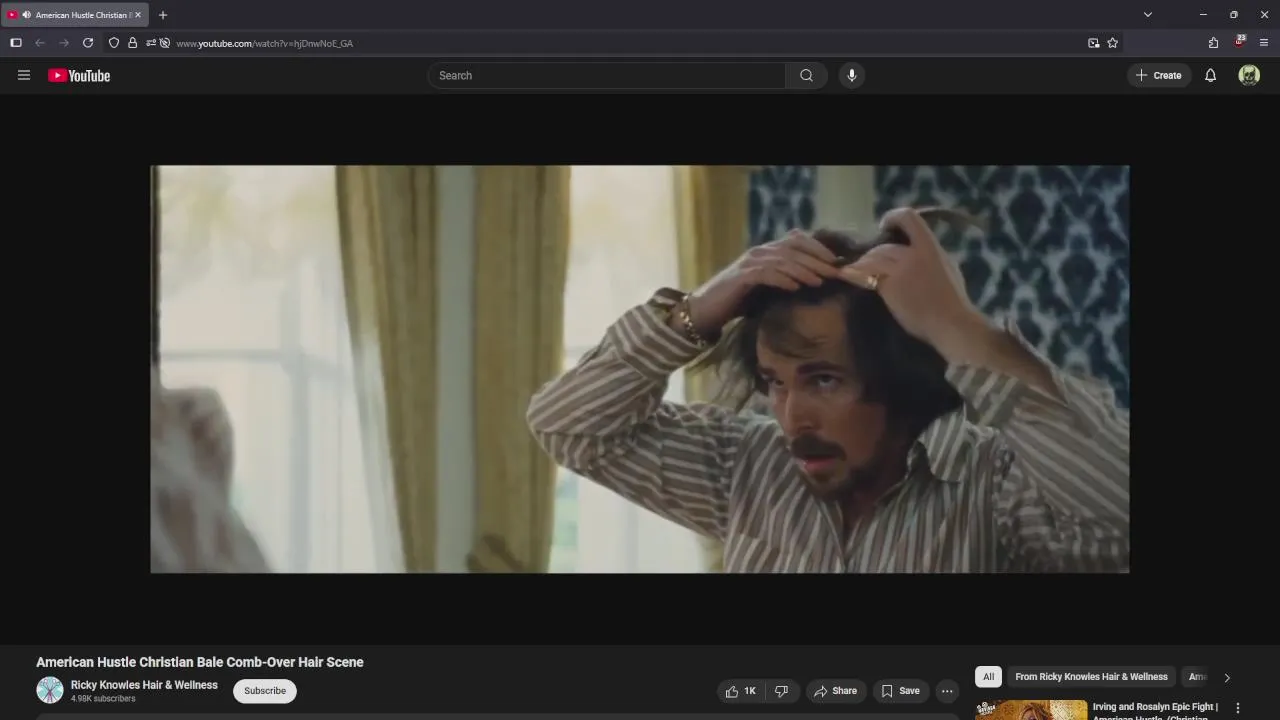
Task: Reload the current page
Action: click(x=88, y=43)
